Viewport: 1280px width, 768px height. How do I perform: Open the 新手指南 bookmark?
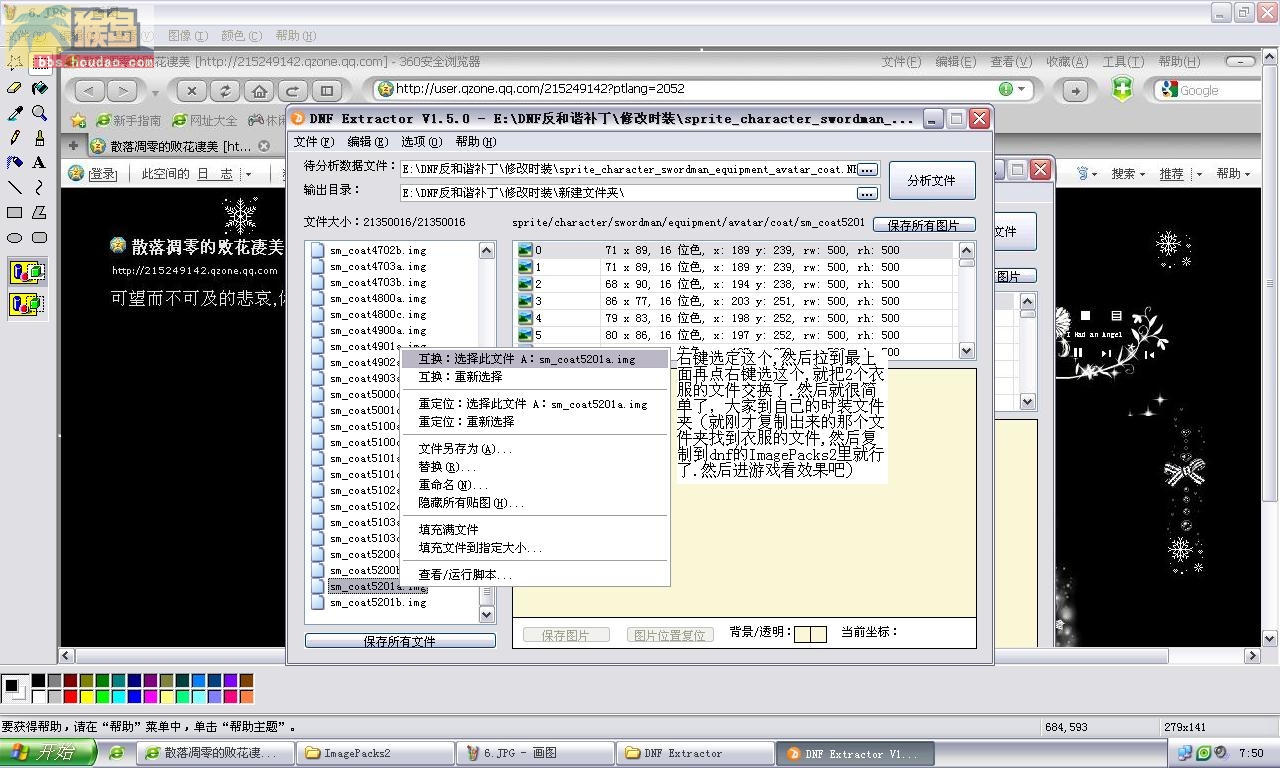[x=129, y=120]
